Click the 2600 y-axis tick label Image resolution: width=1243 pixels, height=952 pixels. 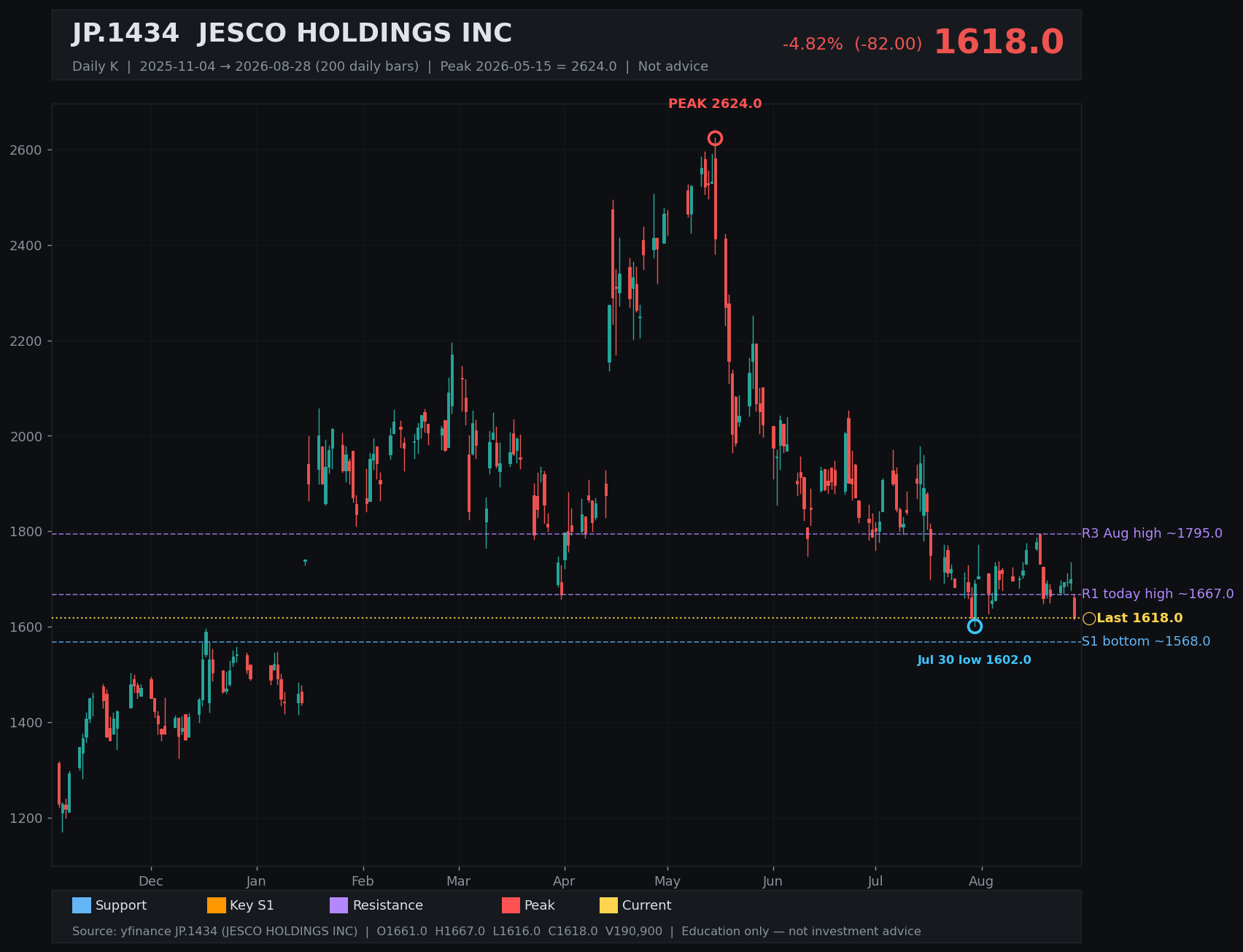[26, 150]
